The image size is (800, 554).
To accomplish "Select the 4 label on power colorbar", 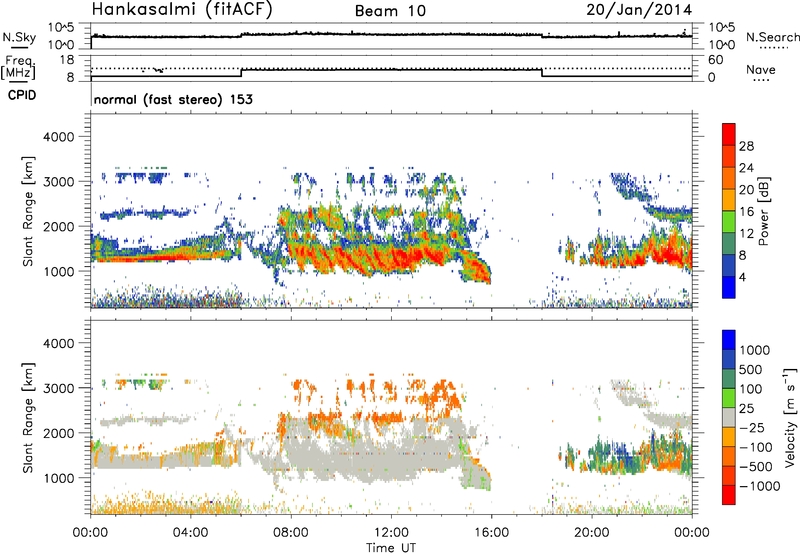I will 742,277.
